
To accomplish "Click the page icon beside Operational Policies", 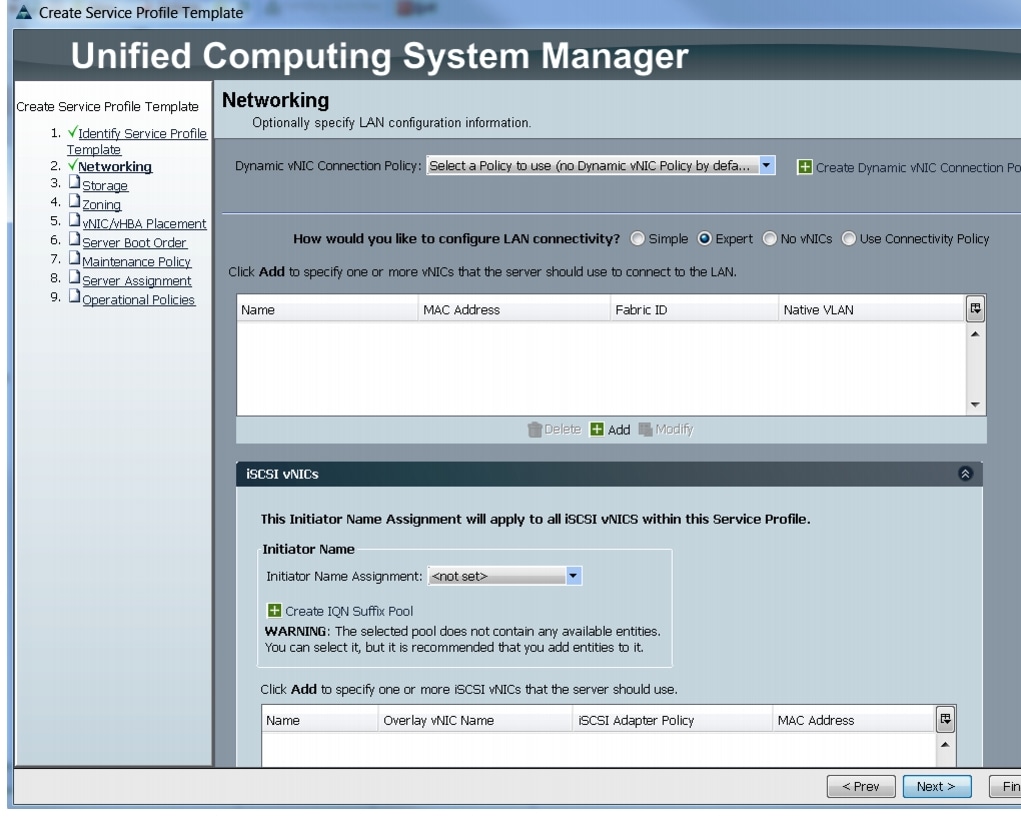I will 74,296.
